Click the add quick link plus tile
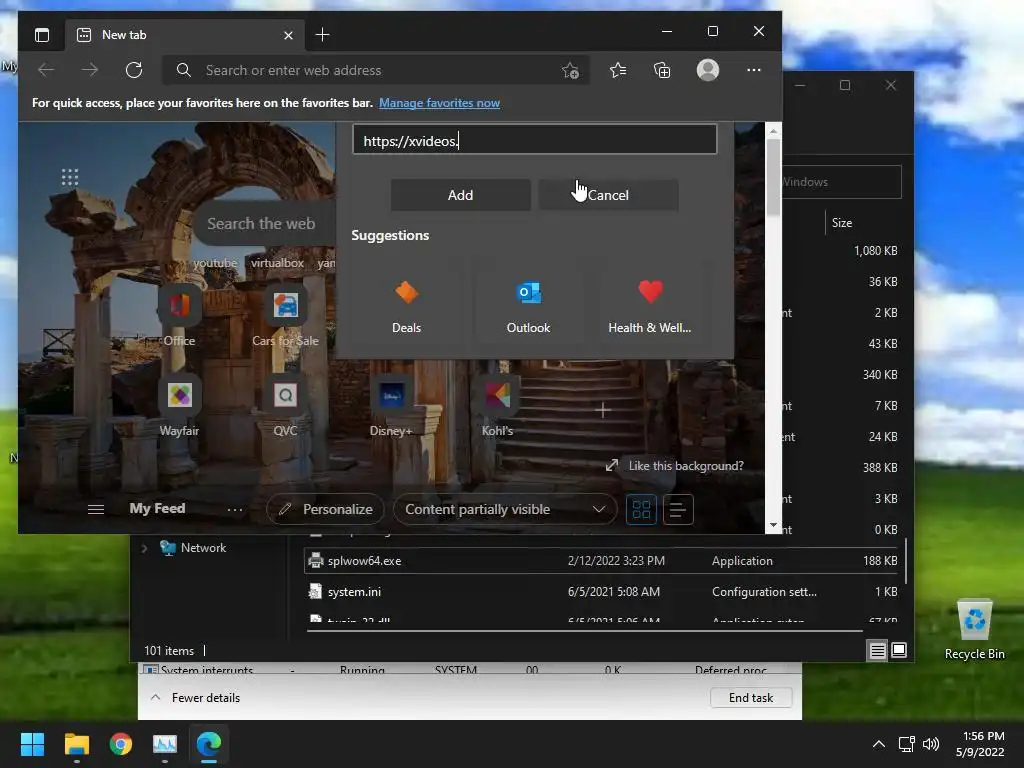This screenshot has height=768, width=1024. pyautogui.click(x=603, y=410)
